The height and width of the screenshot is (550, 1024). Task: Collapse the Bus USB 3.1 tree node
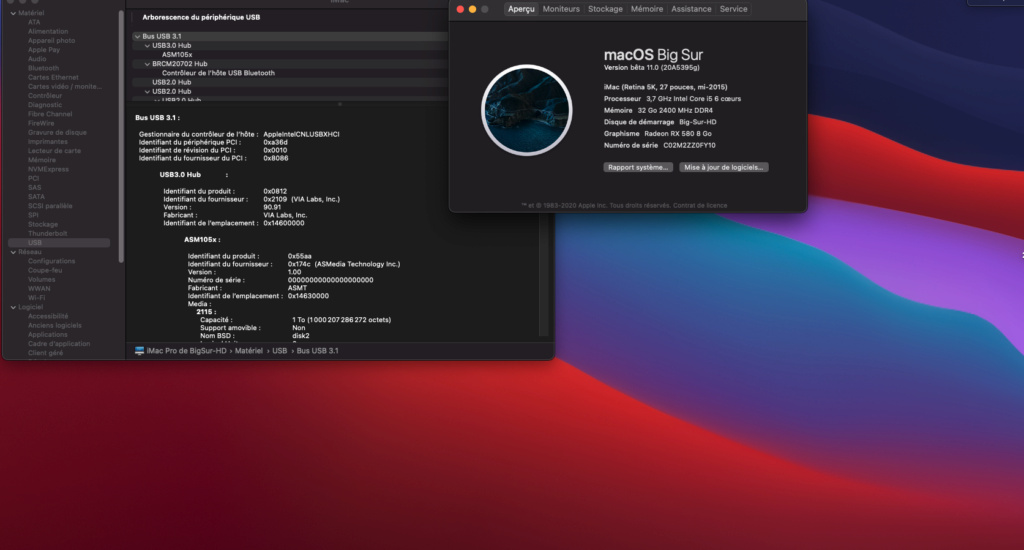pos(137,37)
